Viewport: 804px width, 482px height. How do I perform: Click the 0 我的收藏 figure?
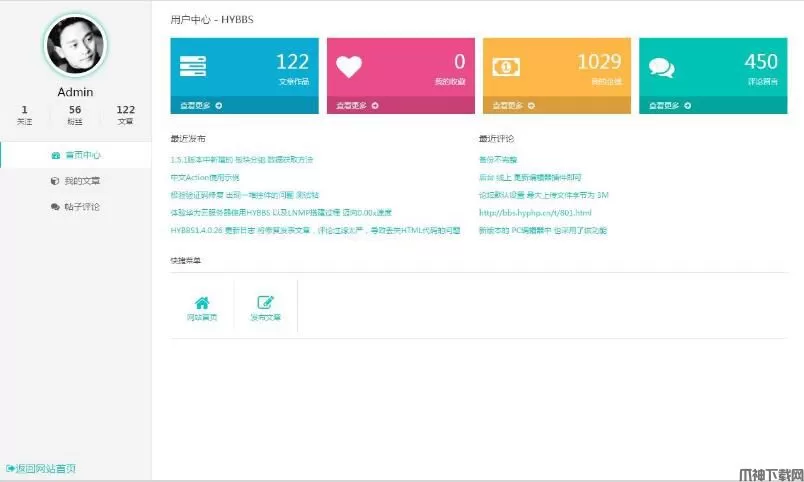pos(459,62)
